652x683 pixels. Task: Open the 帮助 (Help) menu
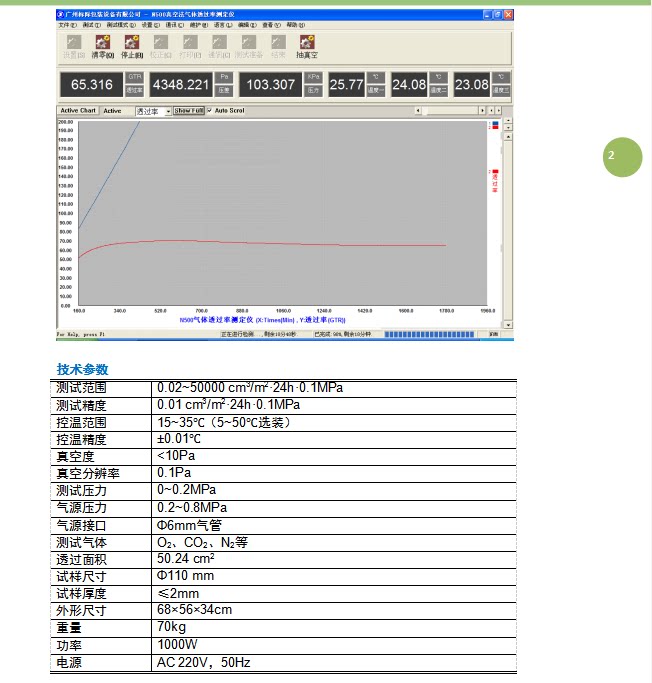(x=296, y=25)
